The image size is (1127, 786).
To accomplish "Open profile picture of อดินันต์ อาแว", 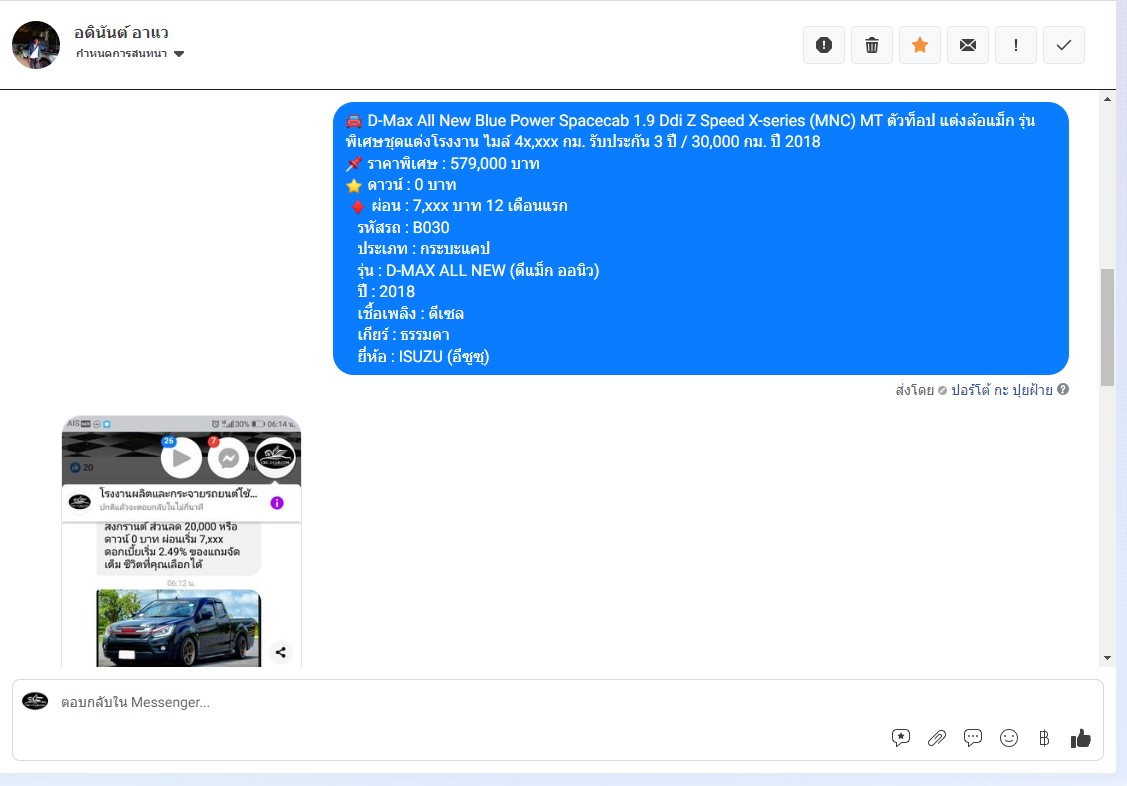I will coord(36,45).
